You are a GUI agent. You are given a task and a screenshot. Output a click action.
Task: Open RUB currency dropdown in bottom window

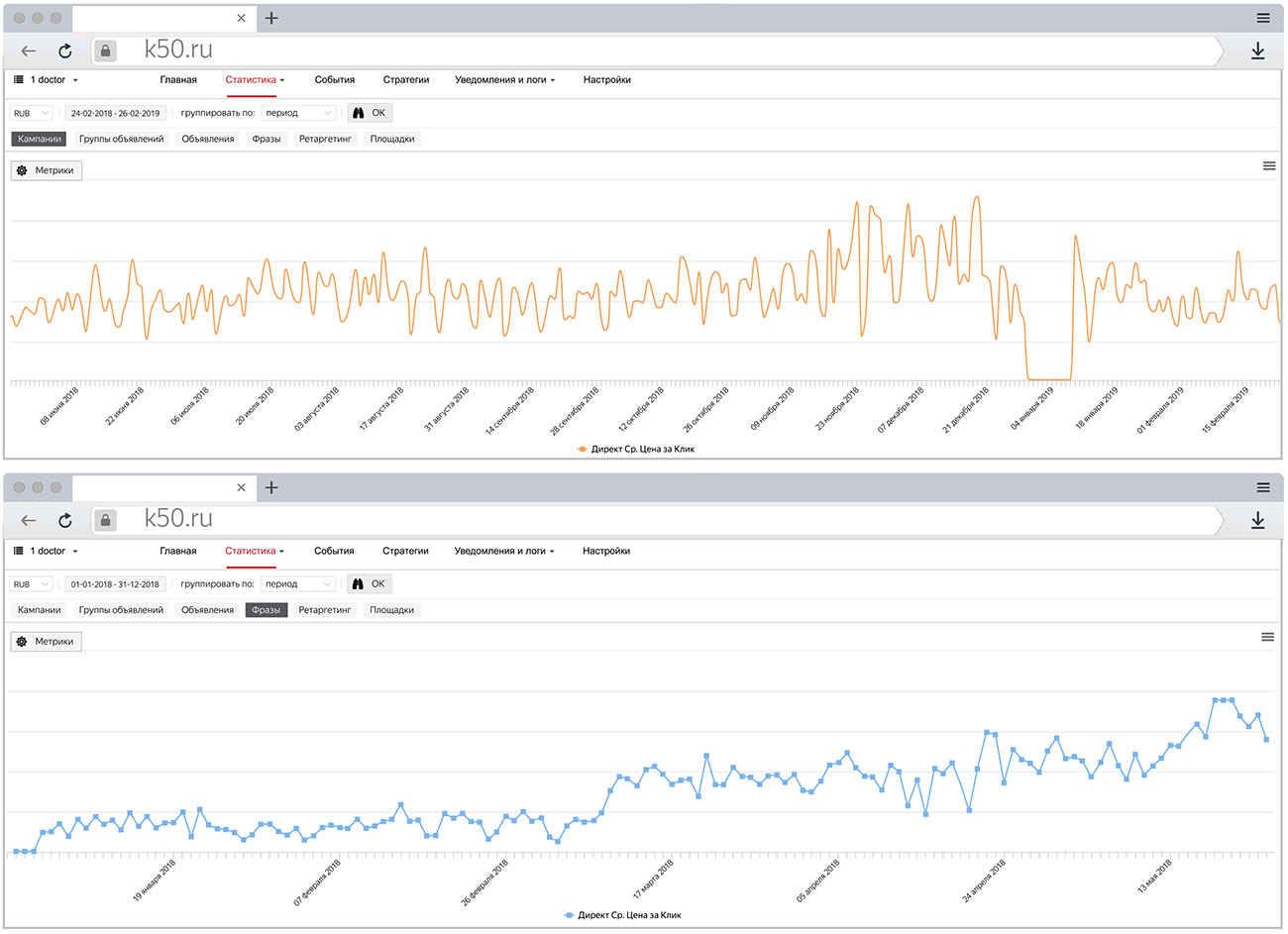click(31, 584)
